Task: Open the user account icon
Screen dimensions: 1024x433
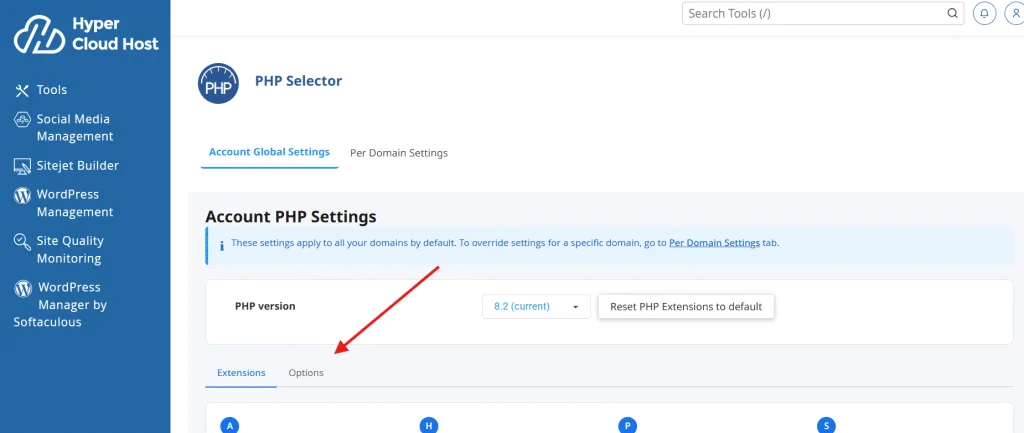Action: pyautogui.click(x=1015, y=13)
